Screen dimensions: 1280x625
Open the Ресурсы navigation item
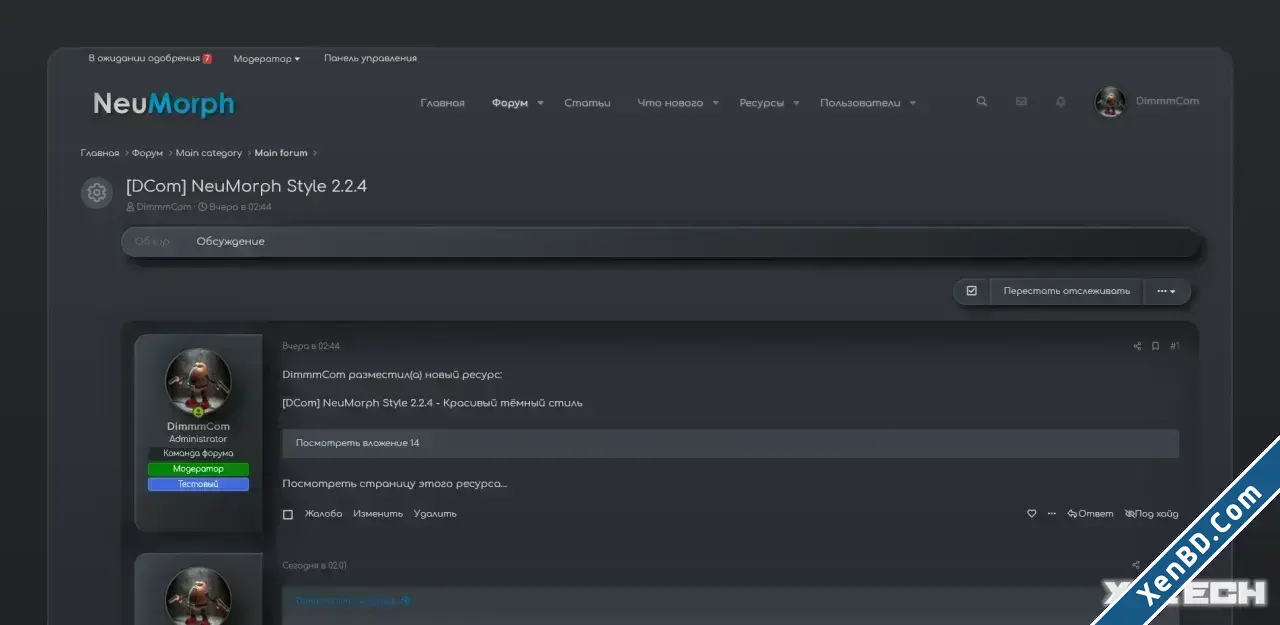[x=762, y=103]
